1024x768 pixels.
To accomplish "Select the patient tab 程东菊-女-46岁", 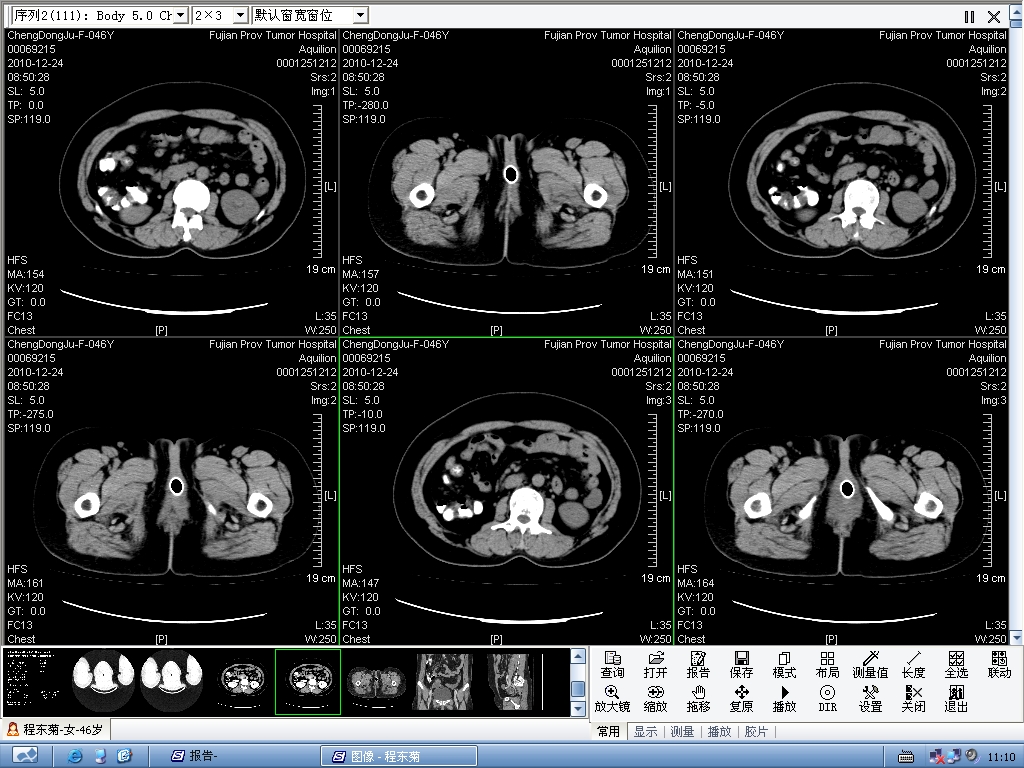I will (56, 729).
